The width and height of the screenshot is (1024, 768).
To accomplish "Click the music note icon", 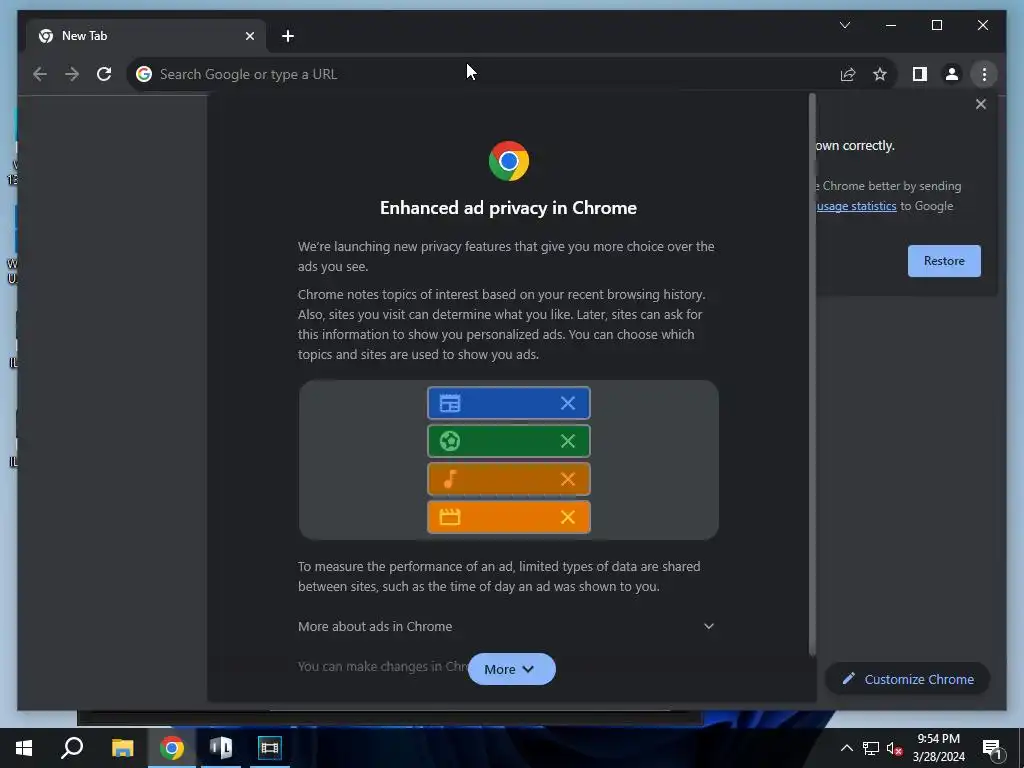I will [x=450, y=479].
